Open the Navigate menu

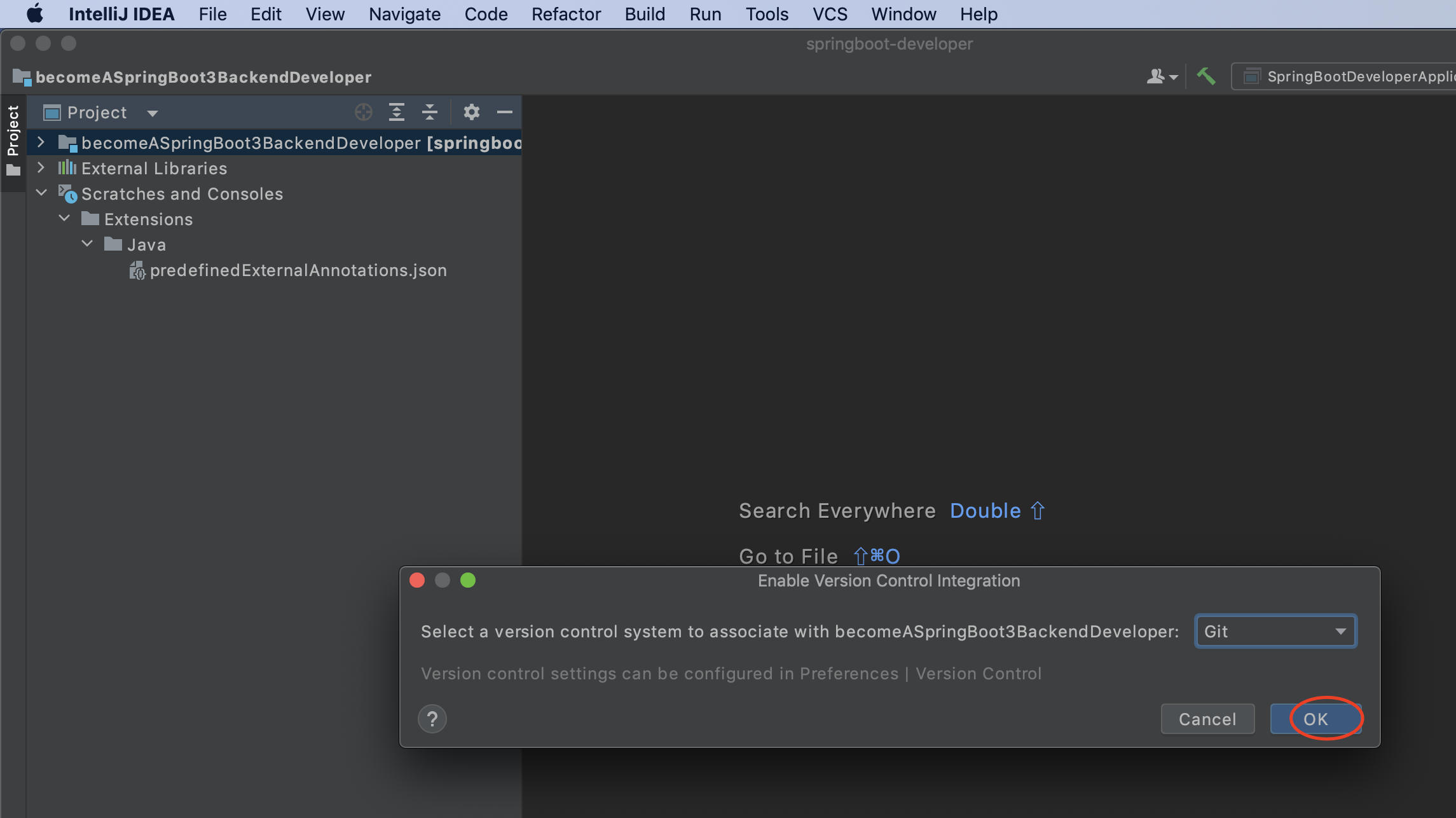[x=404, y=13]
